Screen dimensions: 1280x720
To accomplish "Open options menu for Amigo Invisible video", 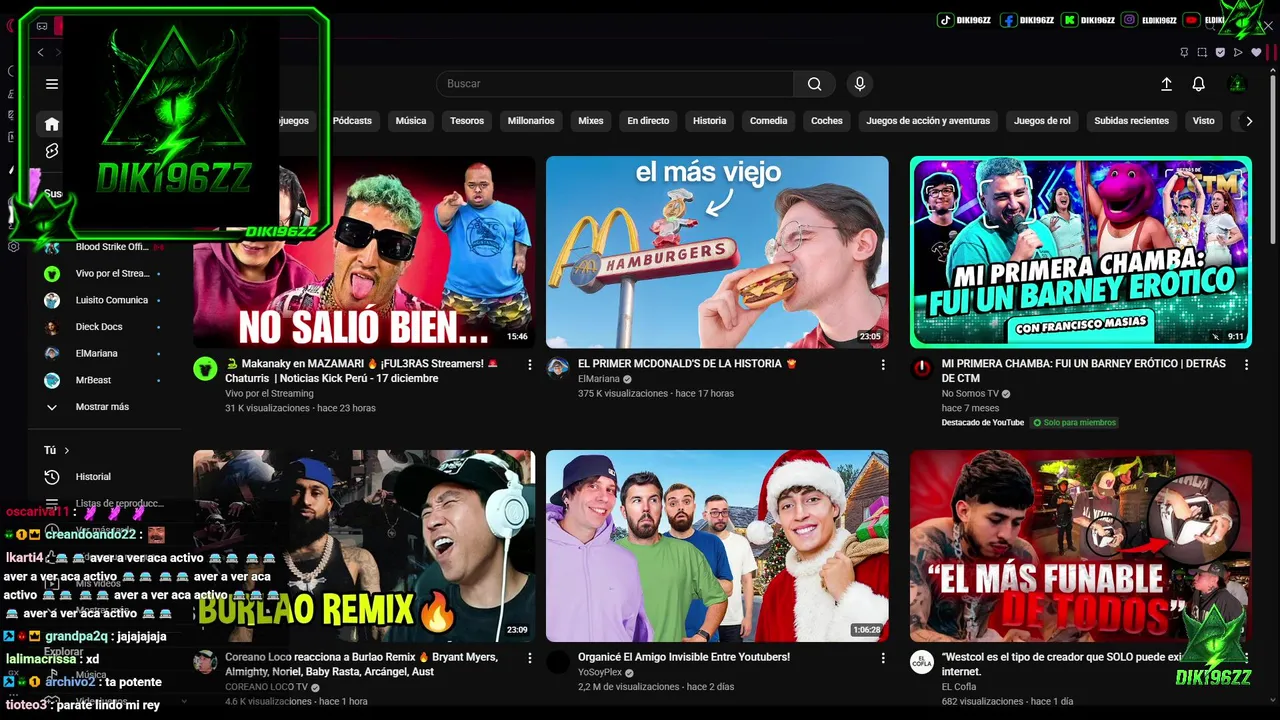I will (x=883, y=659).
